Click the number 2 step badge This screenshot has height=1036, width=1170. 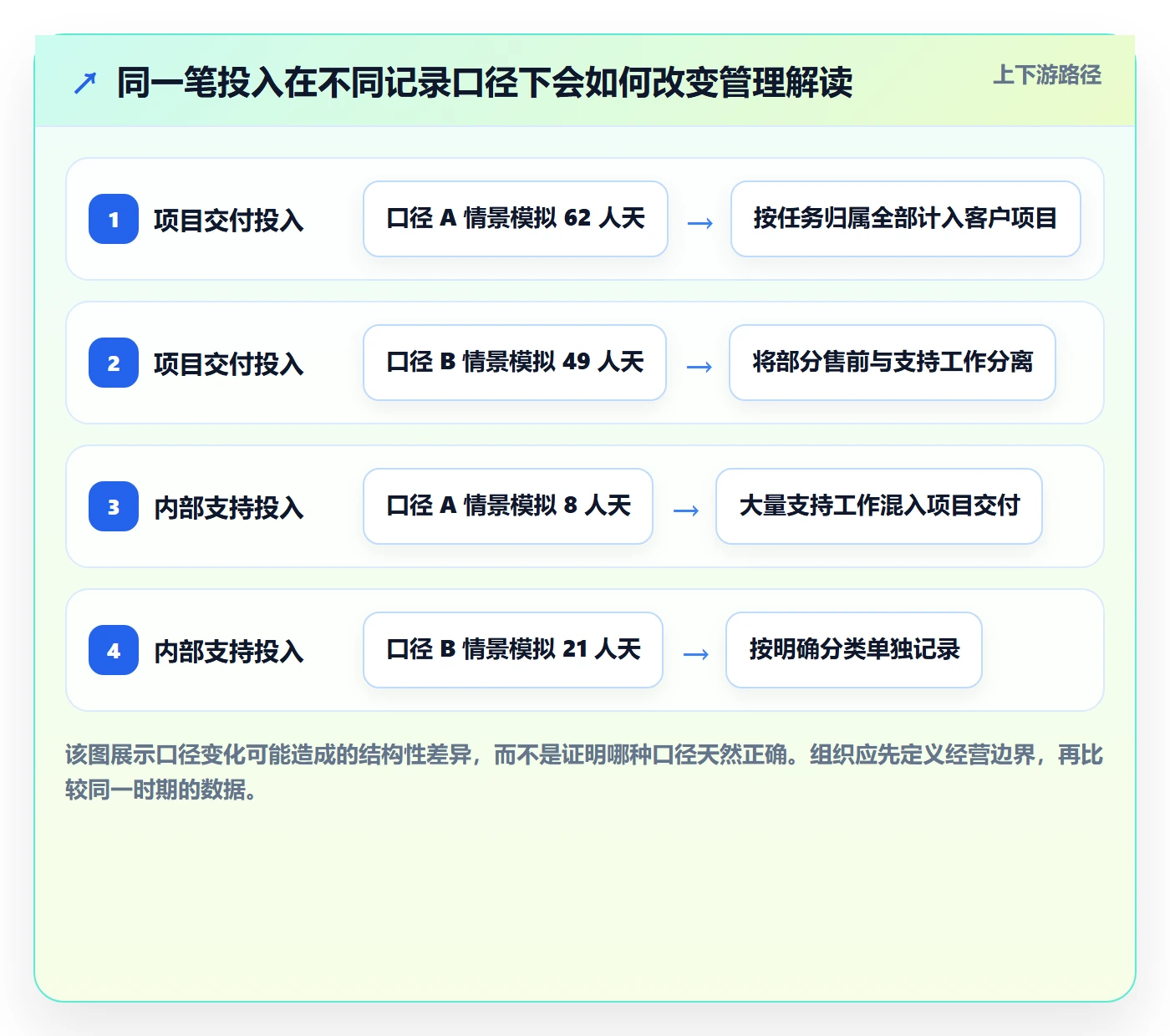click(114, 363)
